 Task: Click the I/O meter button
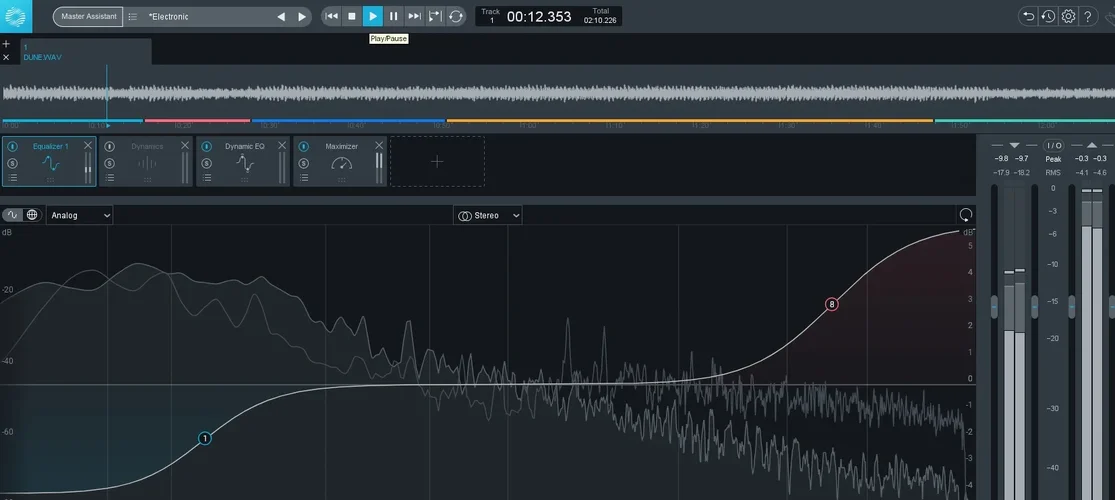pyautogui.click(x=1053, y=145)
